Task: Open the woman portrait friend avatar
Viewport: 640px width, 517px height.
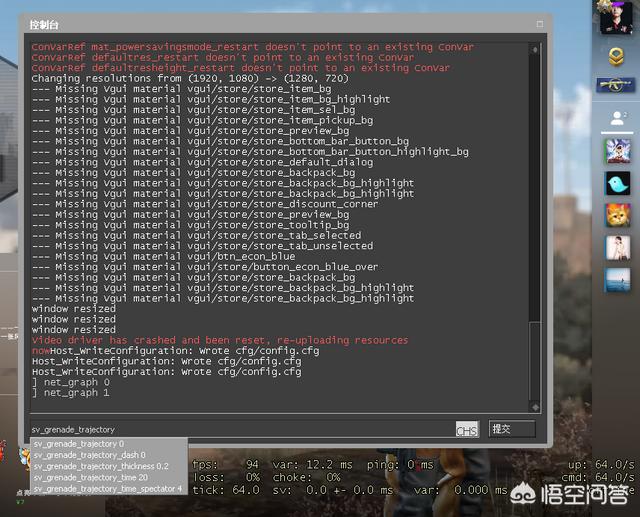Action: [x=618, y=248]
